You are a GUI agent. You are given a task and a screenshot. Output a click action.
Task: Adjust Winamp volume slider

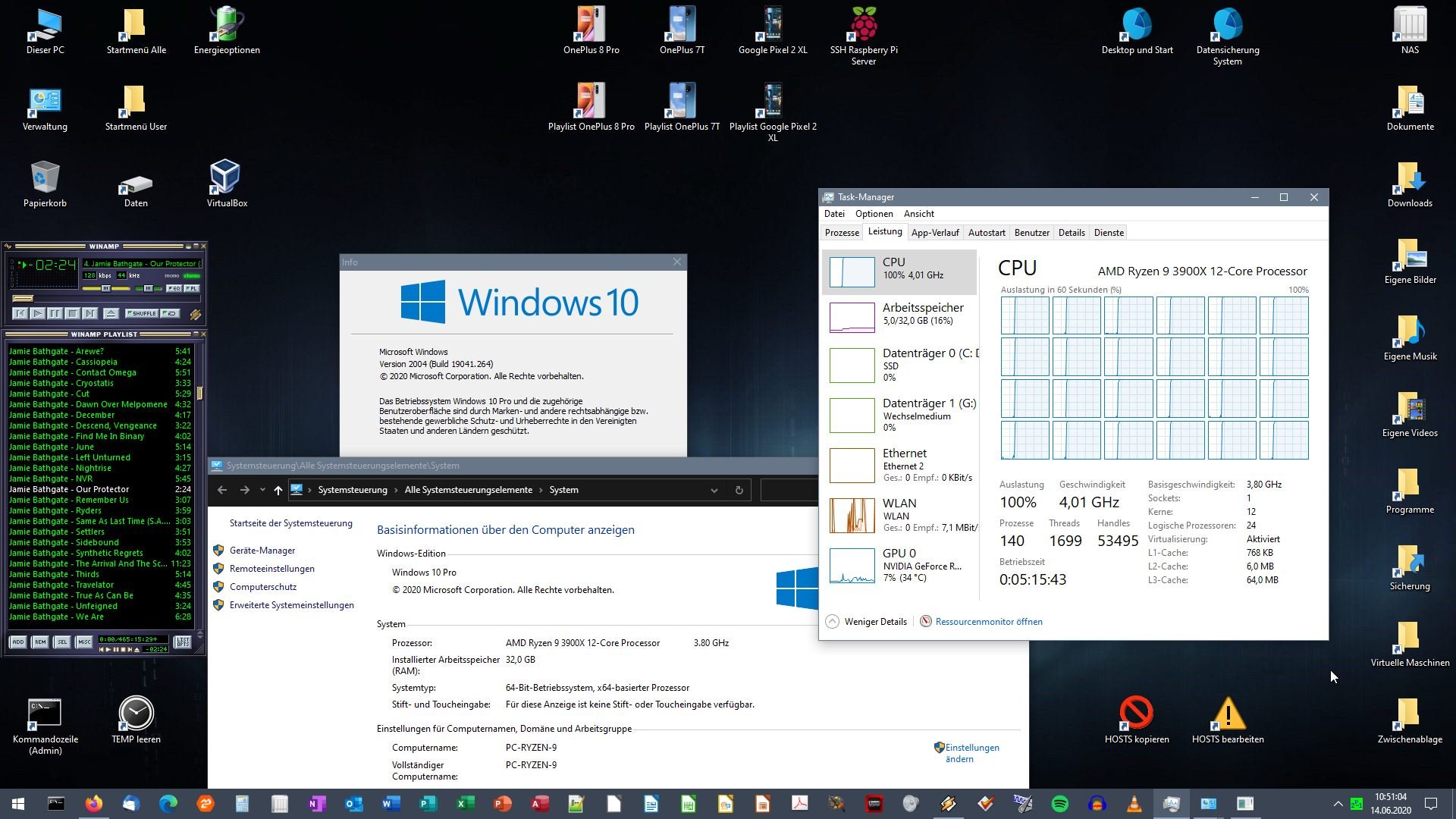[106, 288]
